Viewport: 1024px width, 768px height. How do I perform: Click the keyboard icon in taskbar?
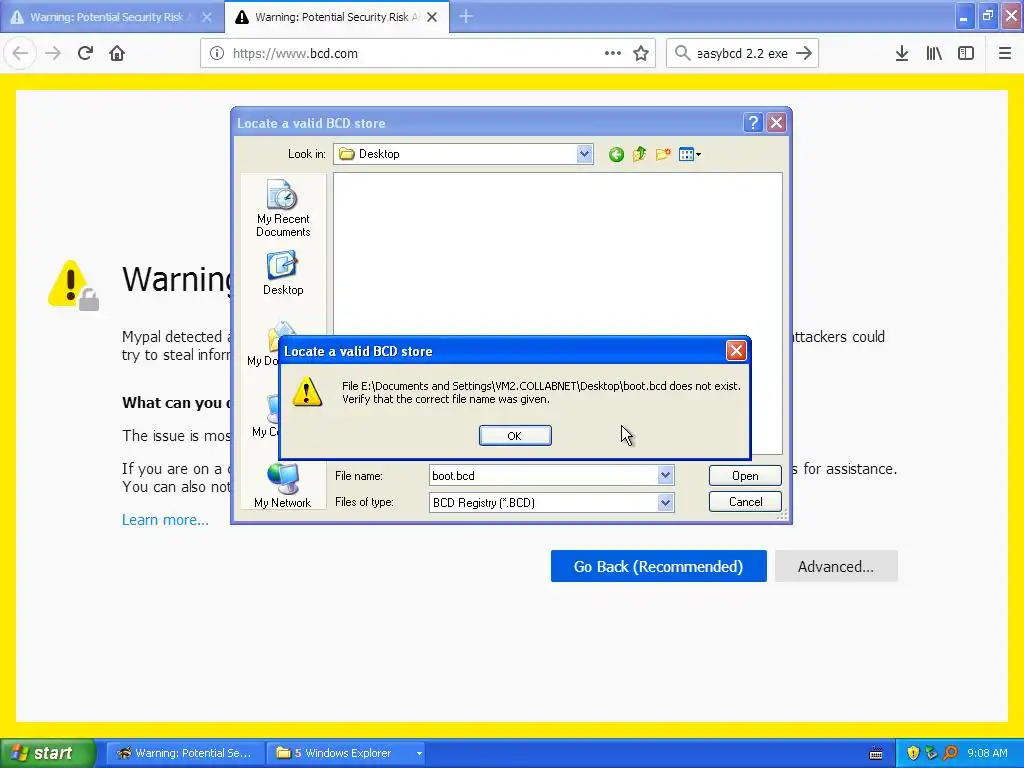click(x=876, y=754)
